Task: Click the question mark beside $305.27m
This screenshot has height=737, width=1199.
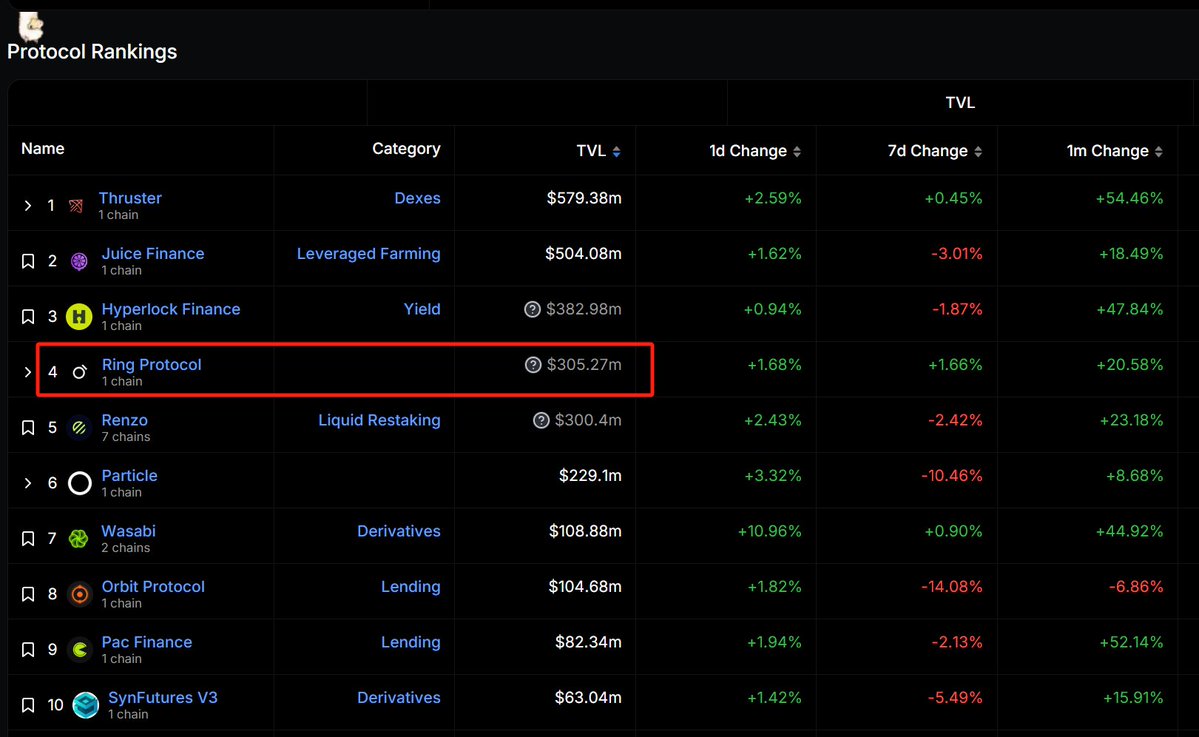Action: click(533, 365)
